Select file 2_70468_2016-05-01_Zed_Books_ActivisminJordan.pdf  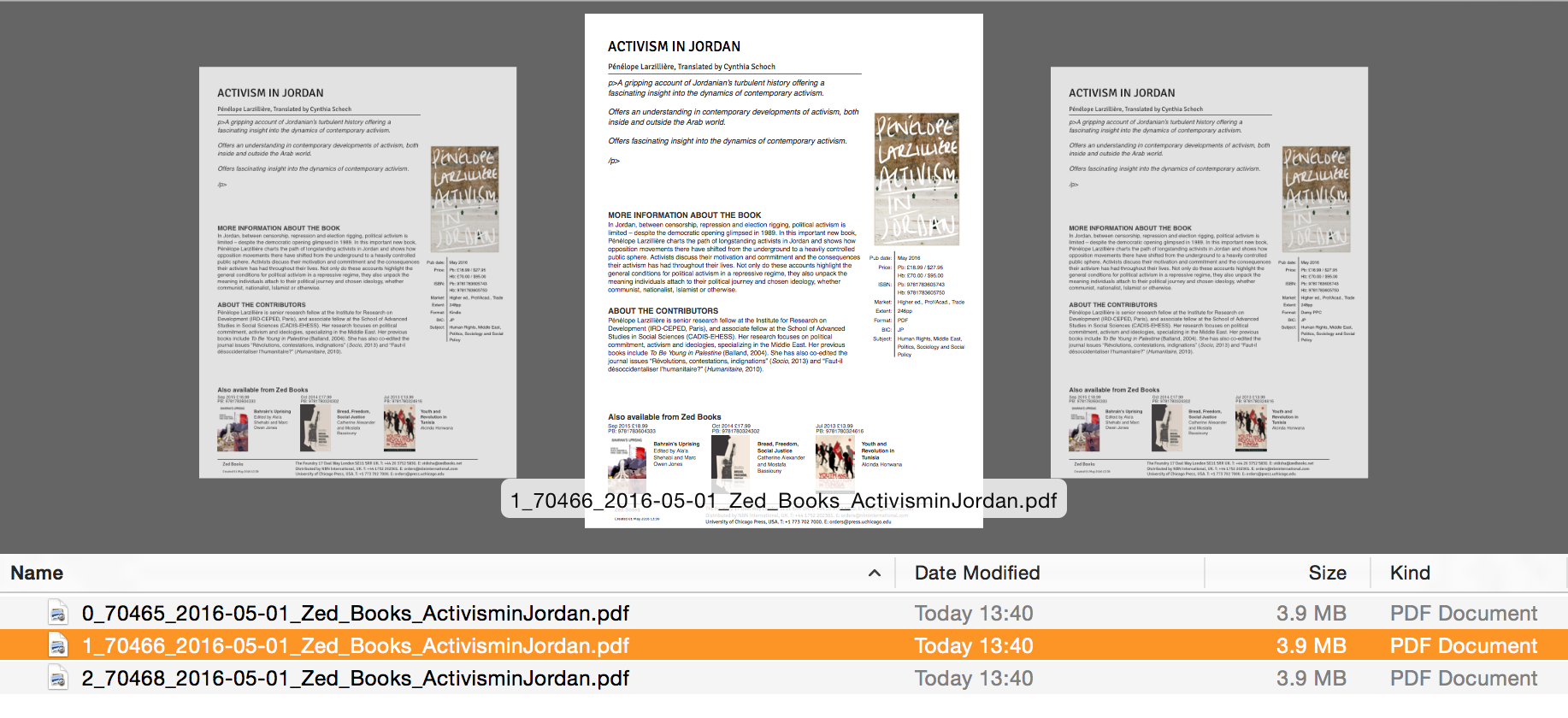356,679
